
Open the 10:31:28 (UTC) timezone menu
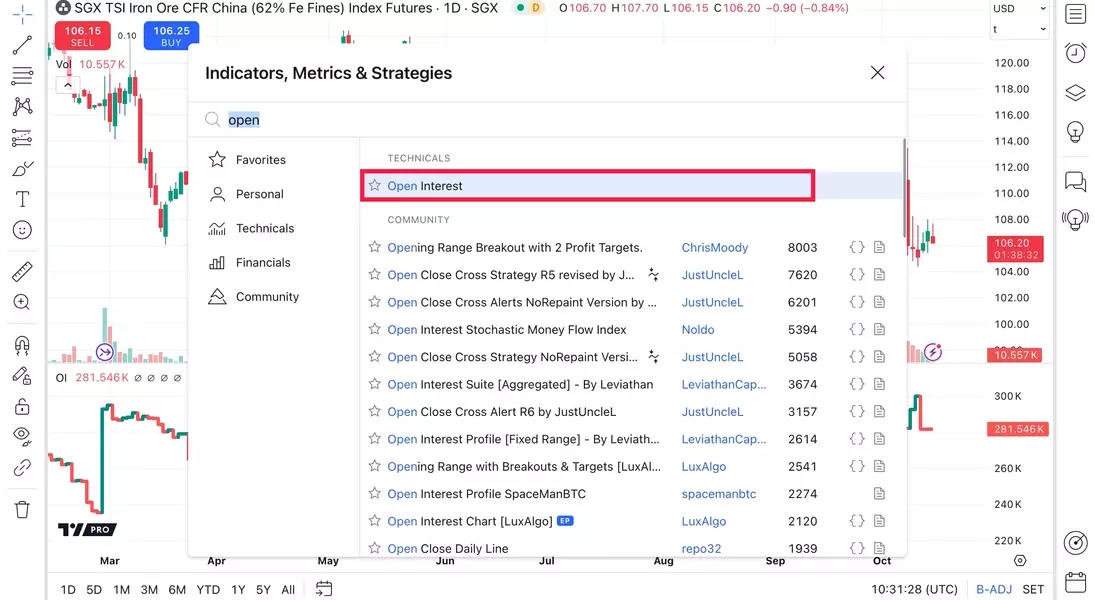(x=914, y=590)
